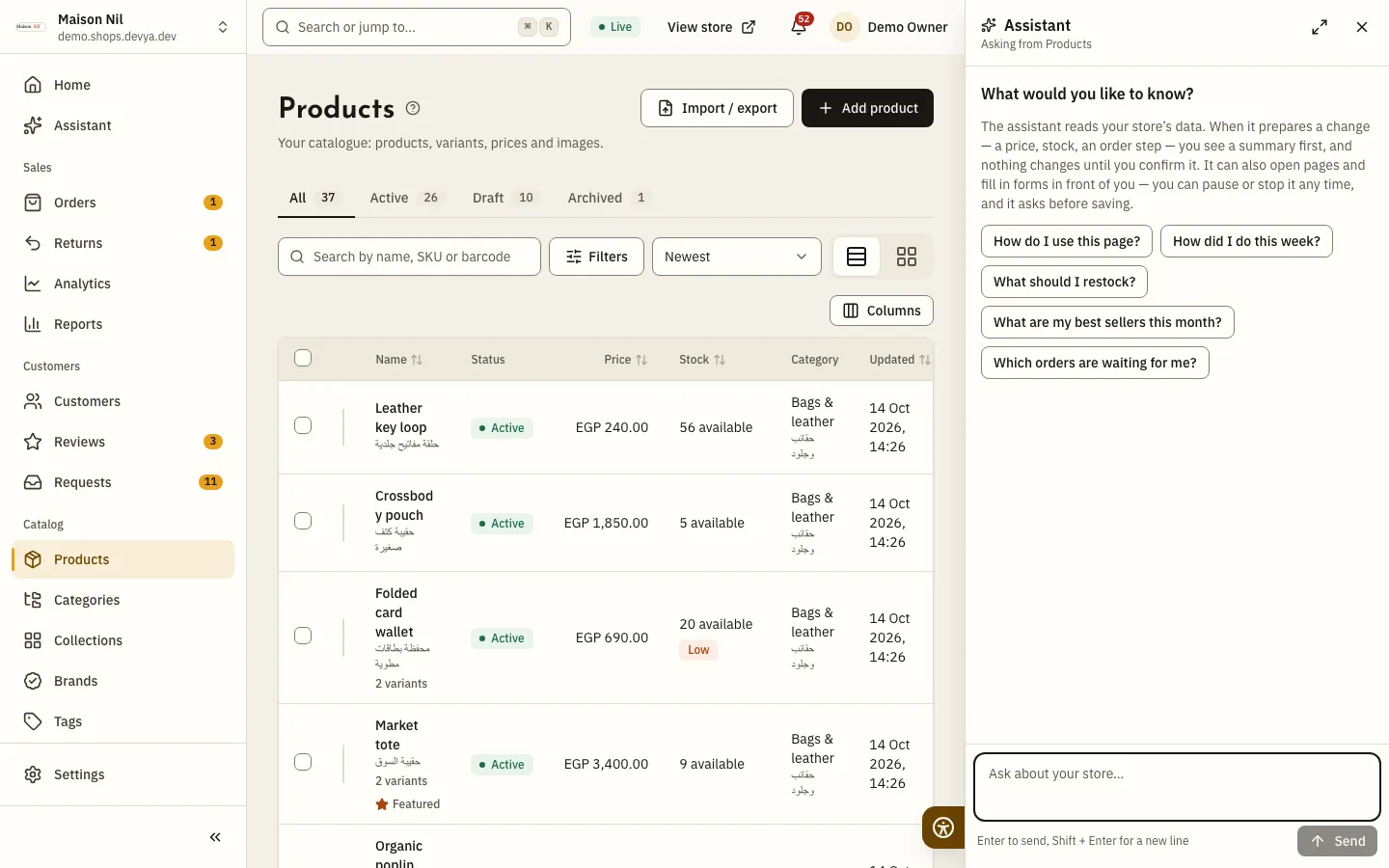Switch to the Draft products tab
Screen dimensions: 1389x868
[x=504, y=198]
